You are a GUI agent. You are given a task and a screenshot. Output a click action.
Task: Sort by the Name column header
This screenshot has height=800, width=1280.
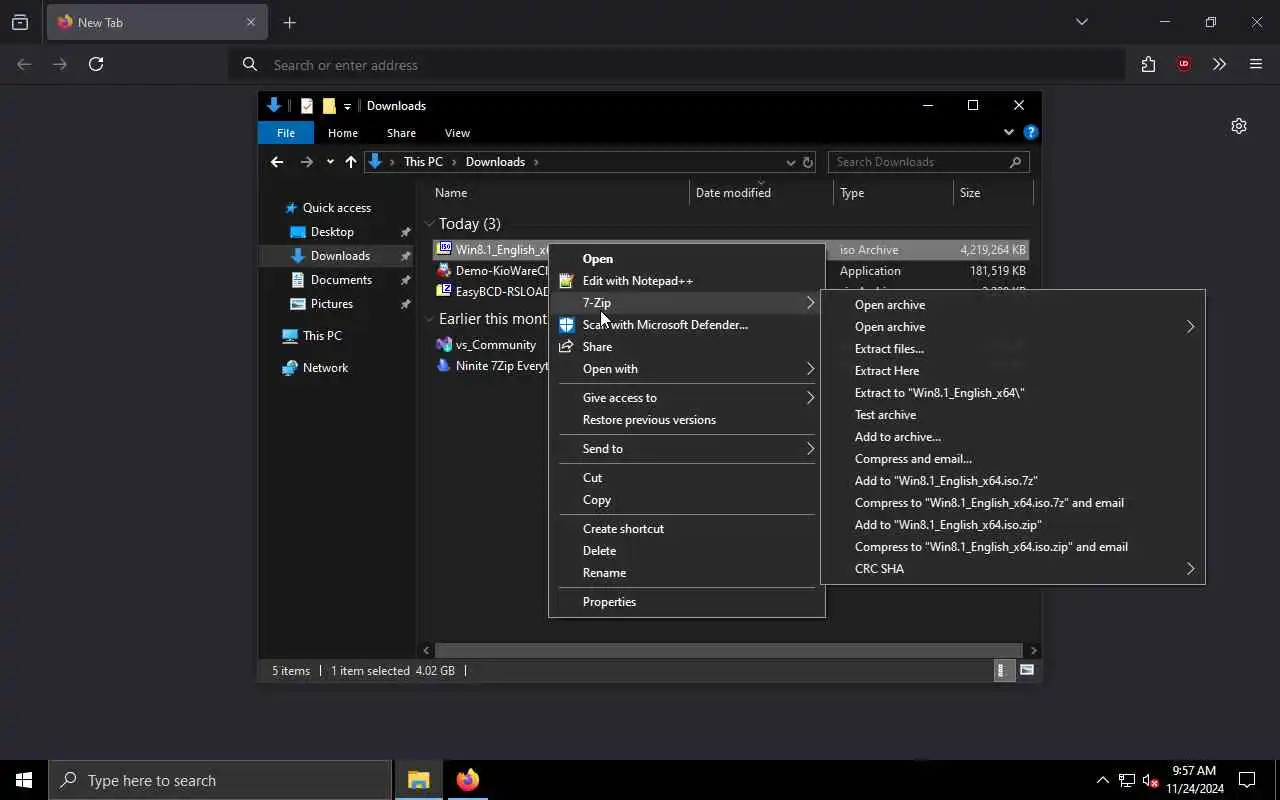coord(559,193)
